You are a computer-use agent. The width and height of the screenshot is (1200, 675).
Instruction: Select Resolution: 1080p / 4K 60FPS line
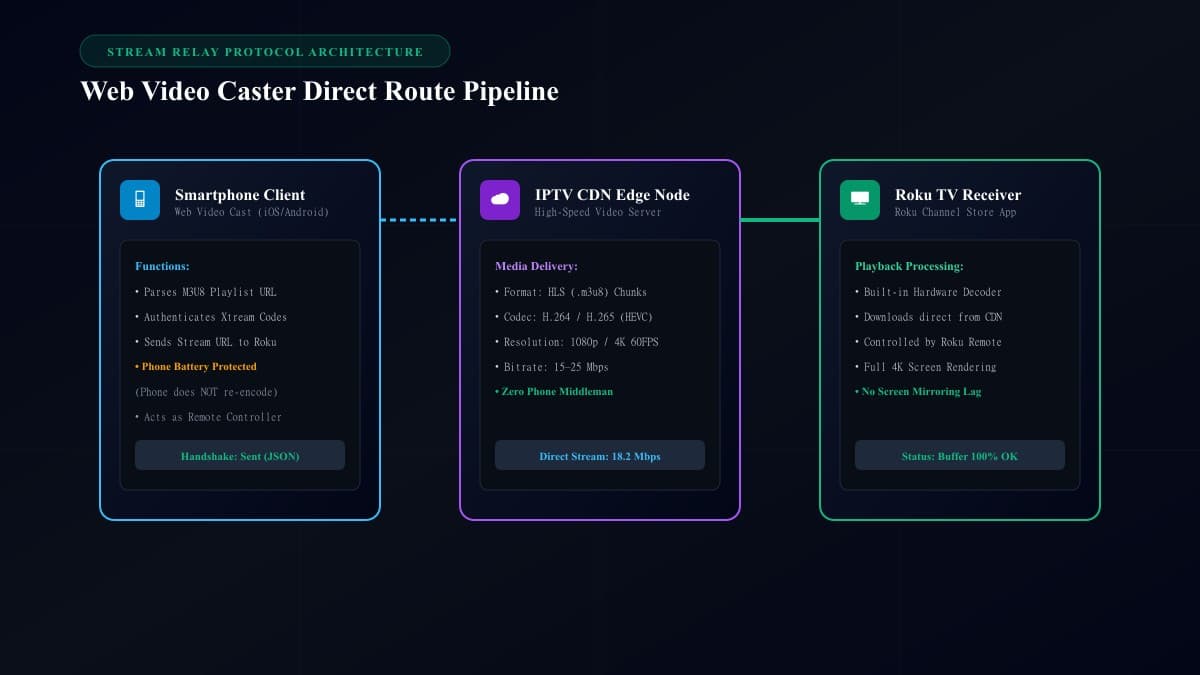577,342
